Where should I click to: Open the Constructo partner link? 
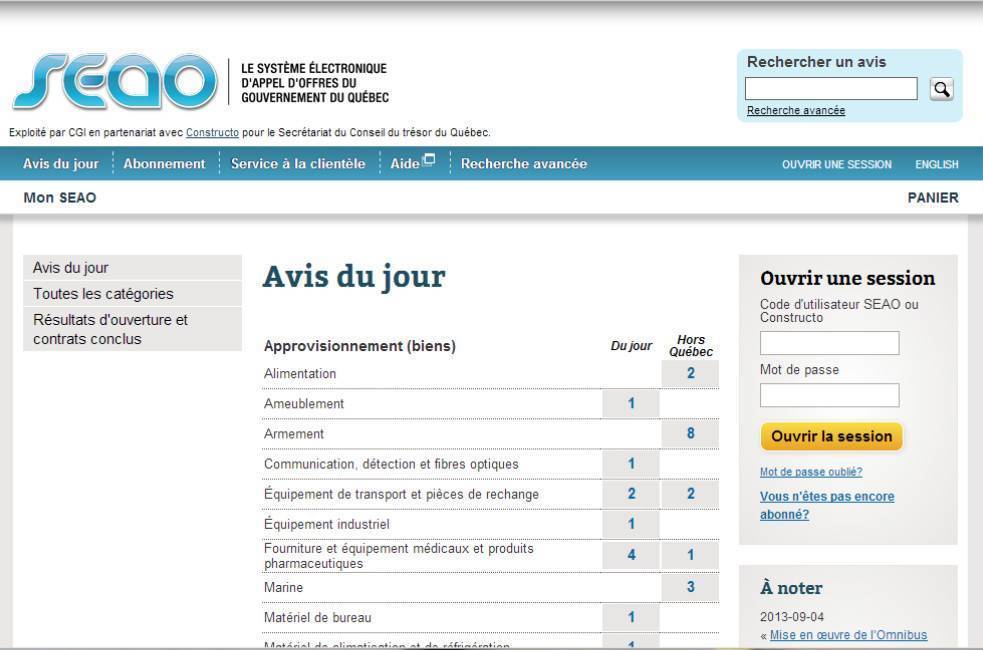[212, 132]
